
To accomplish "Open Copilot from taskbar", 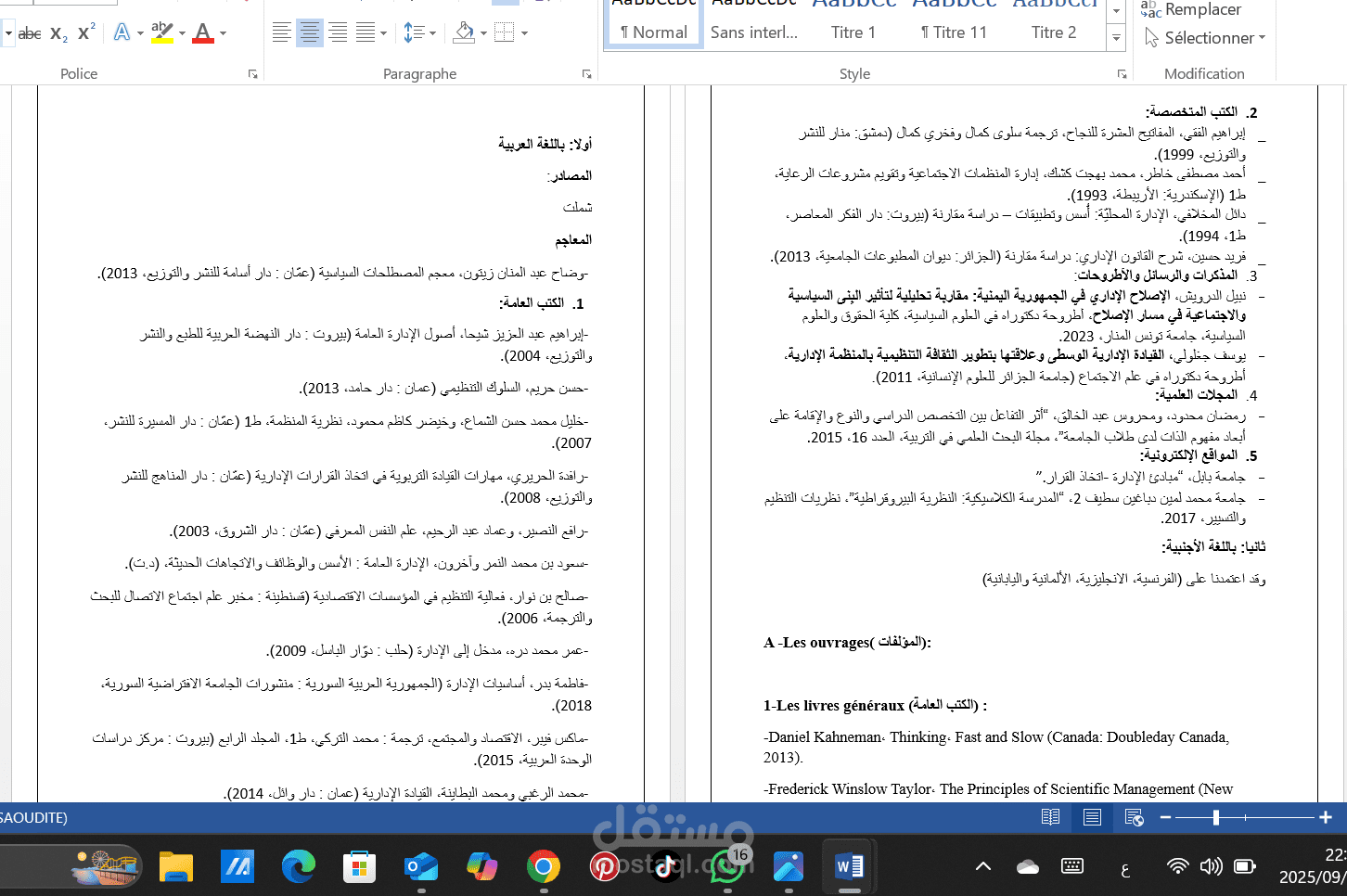I will [481, 866].
